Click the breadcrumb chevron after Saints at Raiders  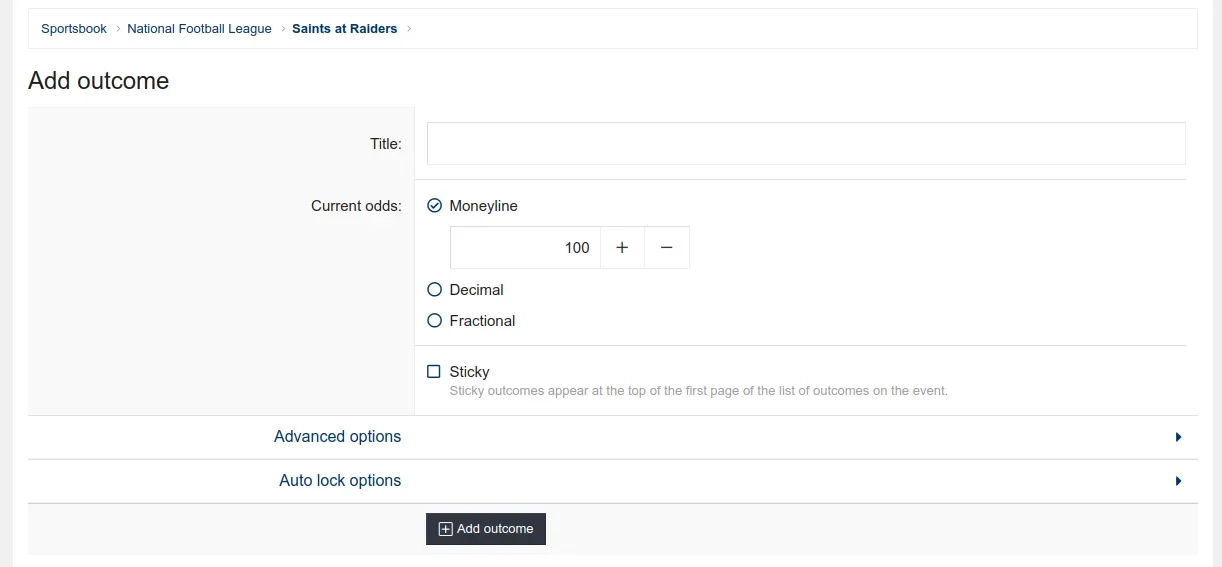(x=409, y=29)
